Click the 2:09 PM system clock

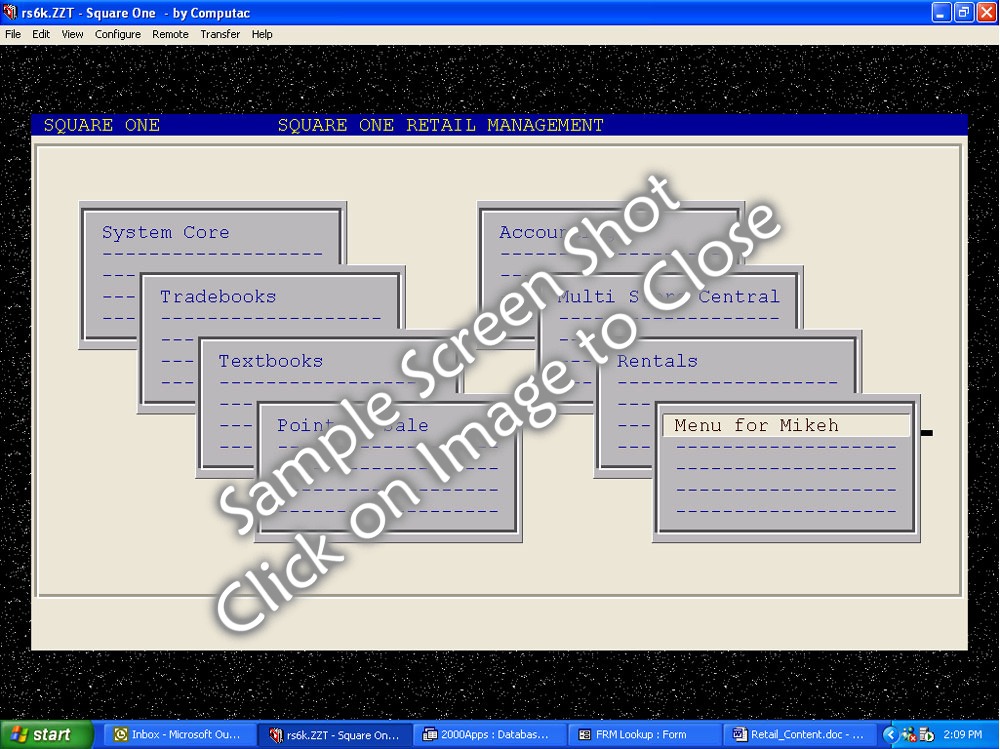[x=962, y=735]
